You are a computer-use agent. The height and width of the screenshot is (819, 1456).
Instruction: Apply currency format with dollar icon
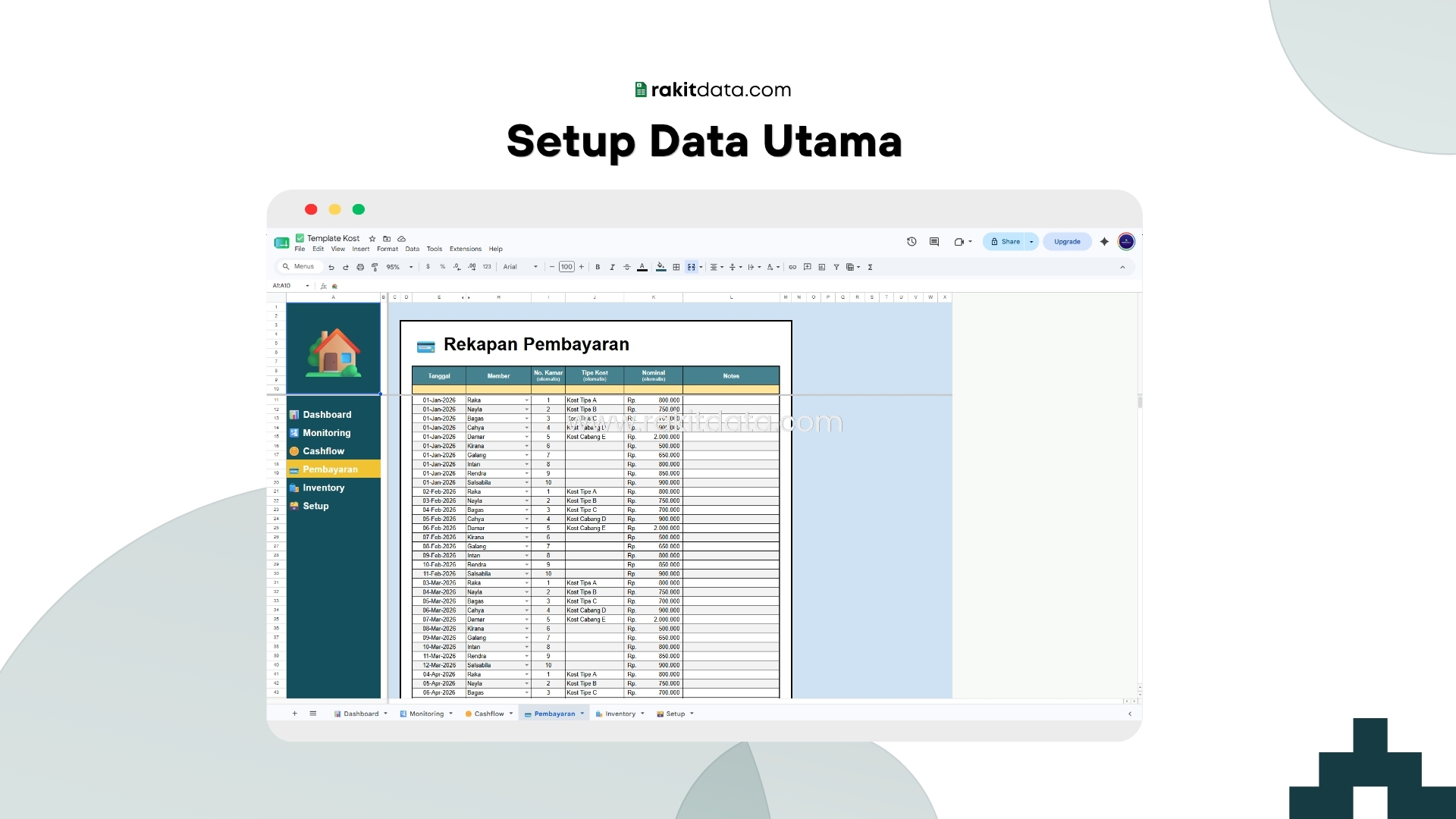click(x=428, y=267)
